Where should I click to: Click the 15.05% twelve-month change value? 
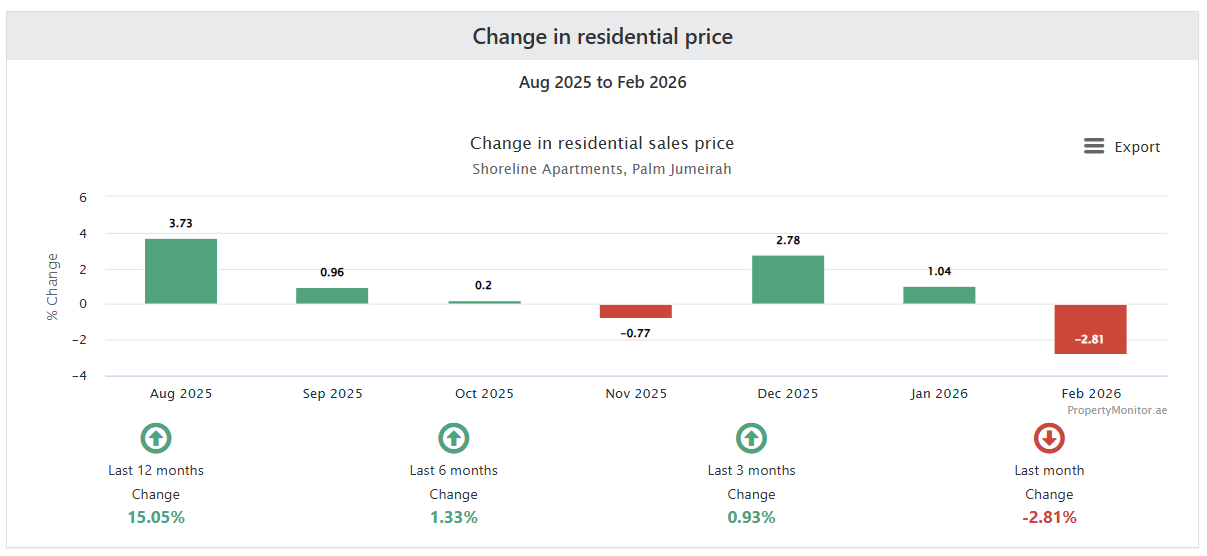(x=156, y=517)
